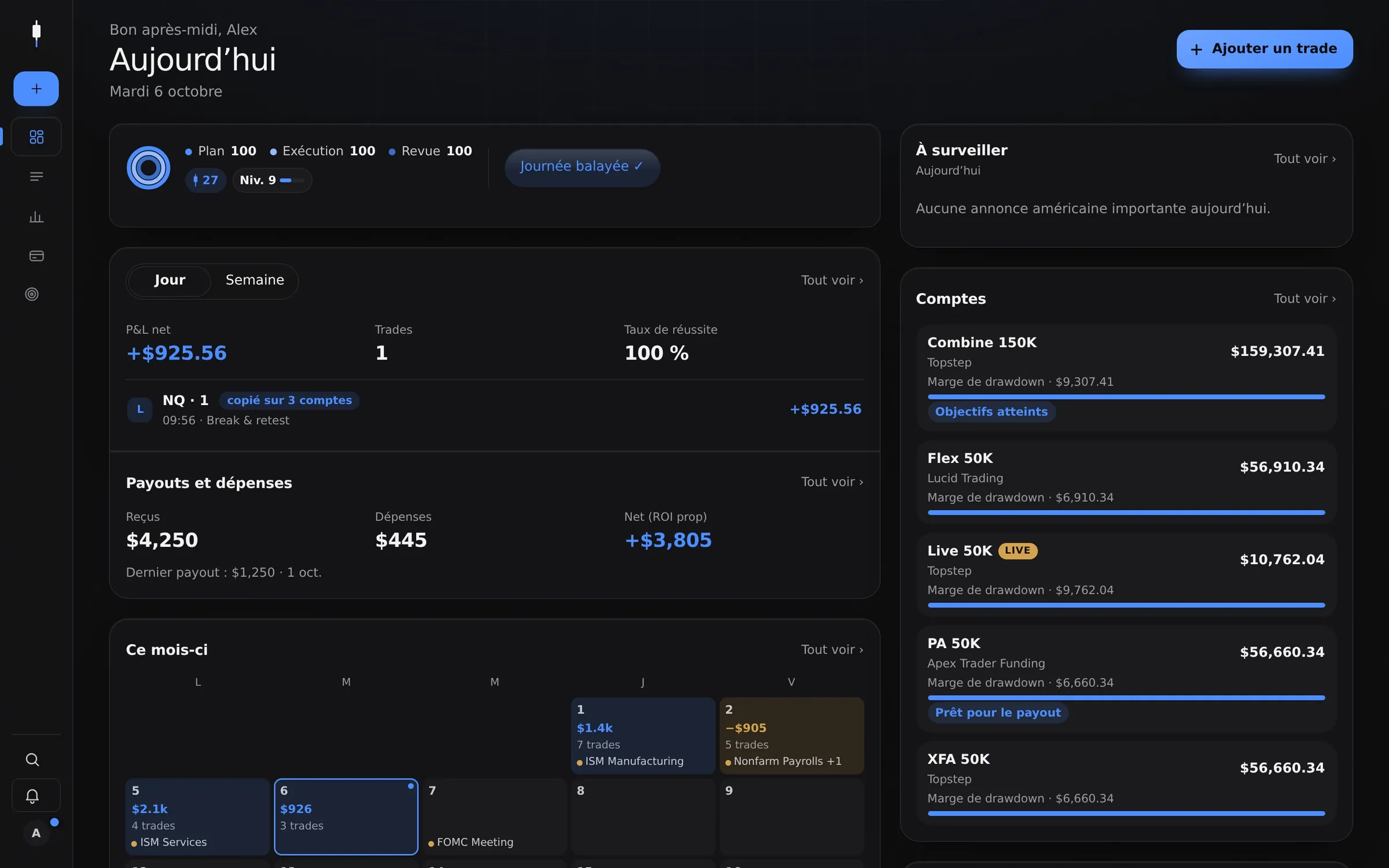This screenshot has height=868, width=1389.
Task: Expand Tout voir in Comptes panel
Action: (x=1305, y=299)
